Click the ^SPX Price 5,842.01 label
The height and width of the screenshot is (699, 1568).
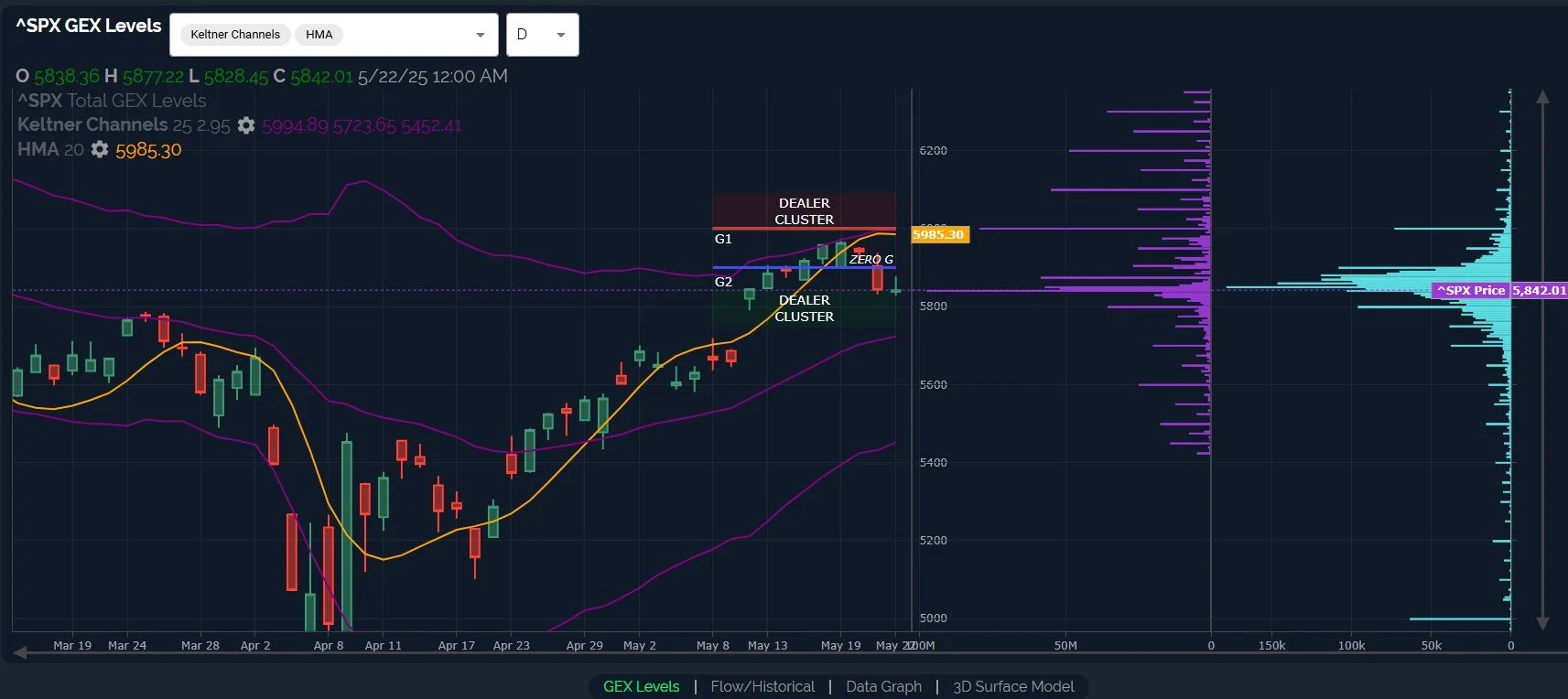(1500, 290)
